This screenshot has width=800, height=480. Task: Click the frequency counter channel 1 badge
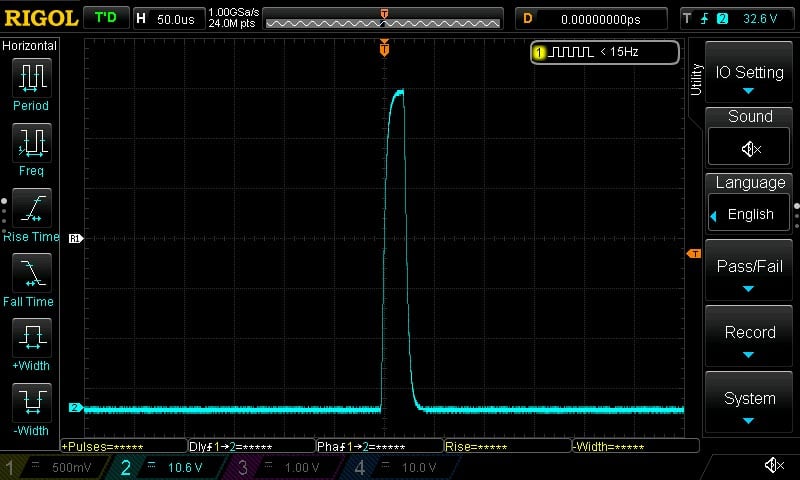pos(539,52)
